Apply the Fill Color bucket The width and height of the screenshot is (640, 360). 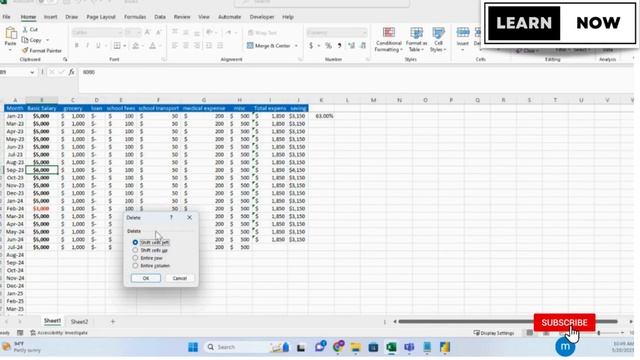tap(136, 46)
